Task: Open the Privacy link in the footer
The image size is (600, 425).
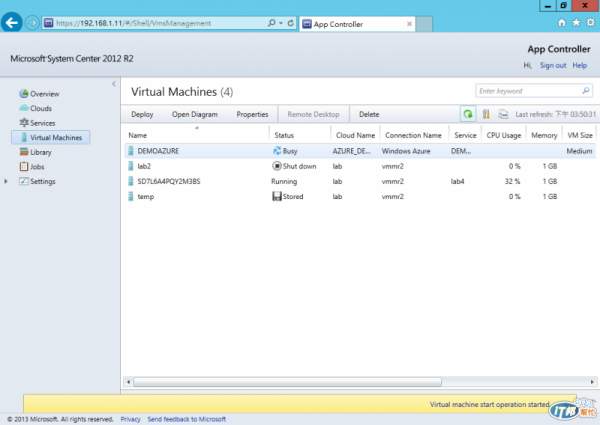Action: tap(130, 419)
